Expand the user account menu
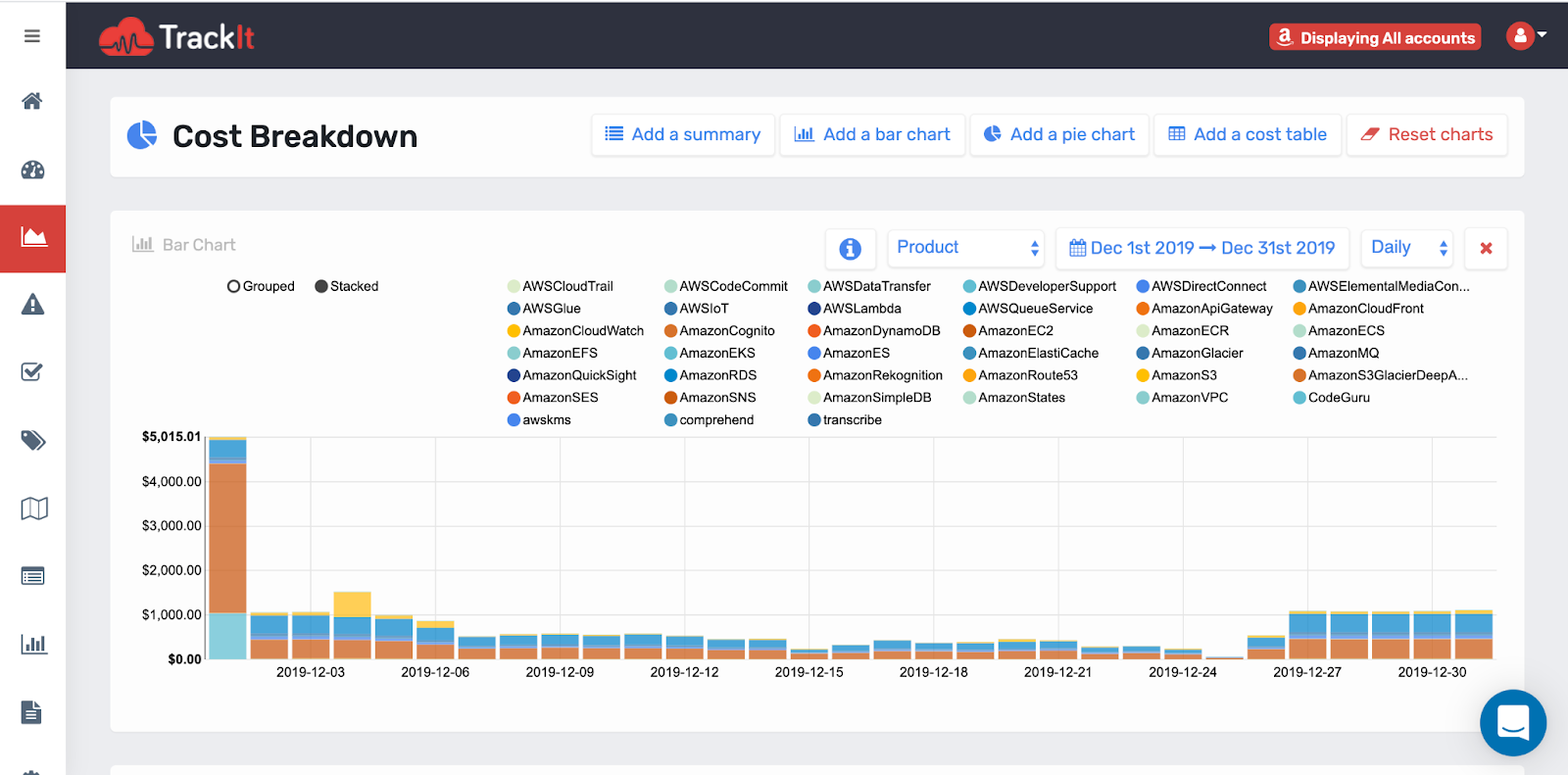 click(x=1526, y=36)
